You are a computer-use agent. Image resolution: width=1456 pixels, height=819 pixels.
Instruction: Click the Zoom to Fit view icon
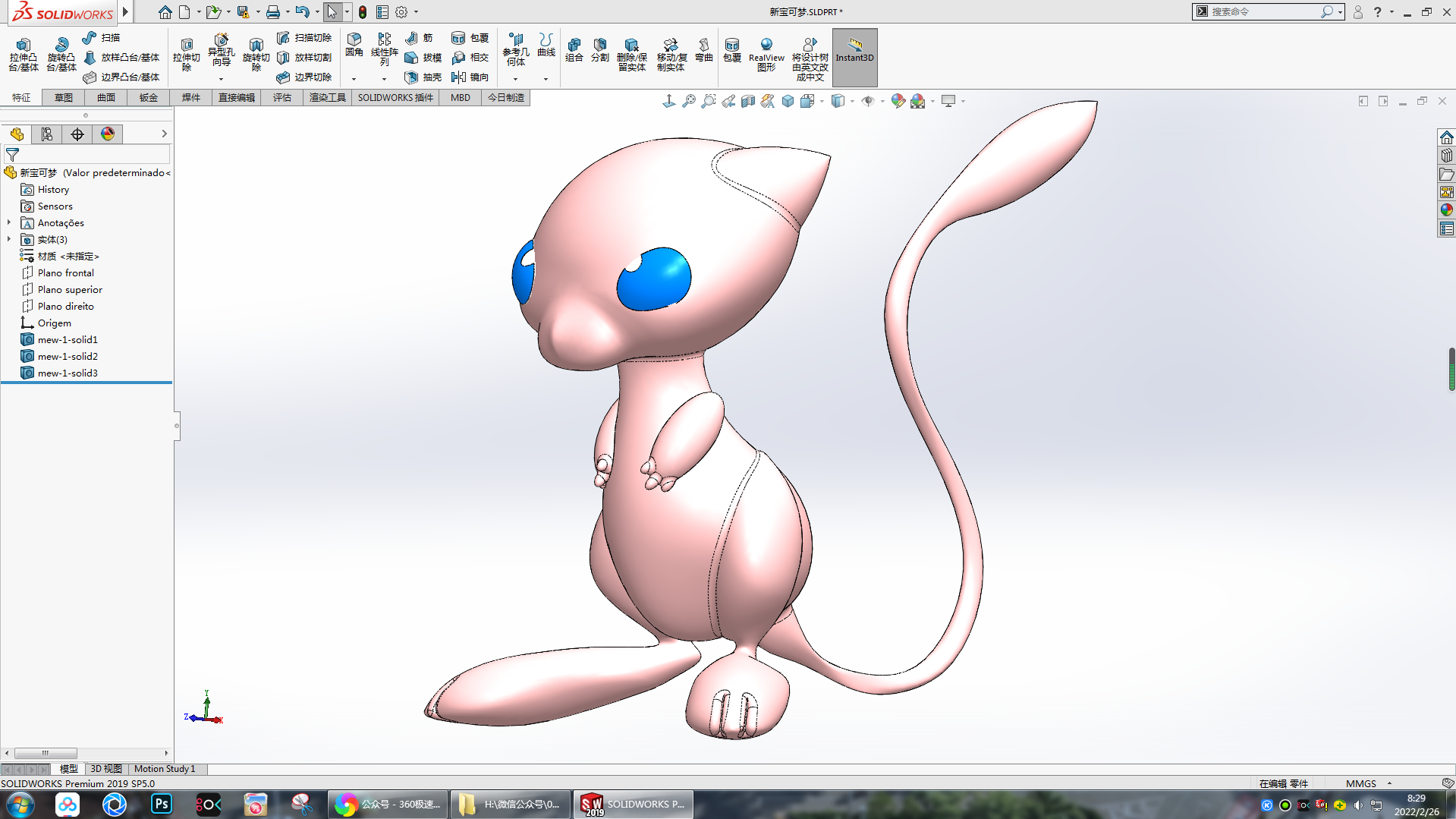pyautogui.click(x=689, y=101)
